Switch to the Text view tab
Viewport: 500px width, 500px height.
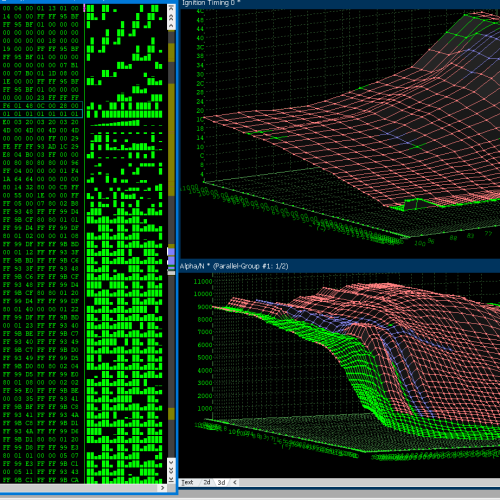point(187,482)
